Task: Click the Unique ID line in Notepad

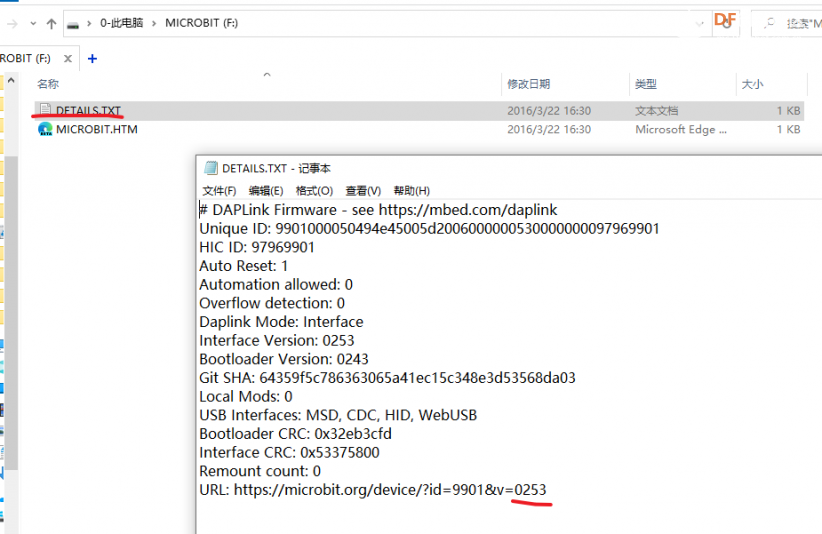Action: pyautogui.click(x=429, y=229)
